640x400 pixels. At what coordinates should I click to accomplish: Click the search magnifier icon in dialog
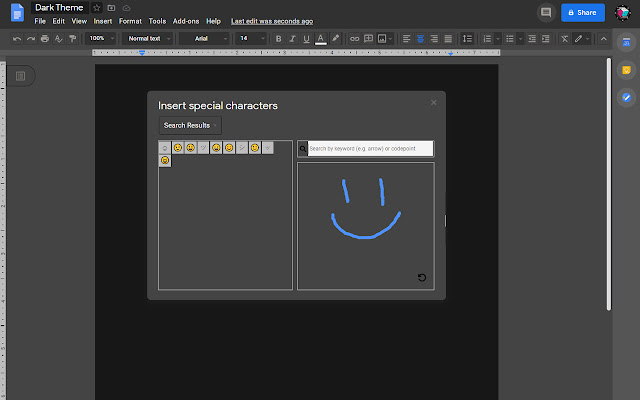(303, 149)
